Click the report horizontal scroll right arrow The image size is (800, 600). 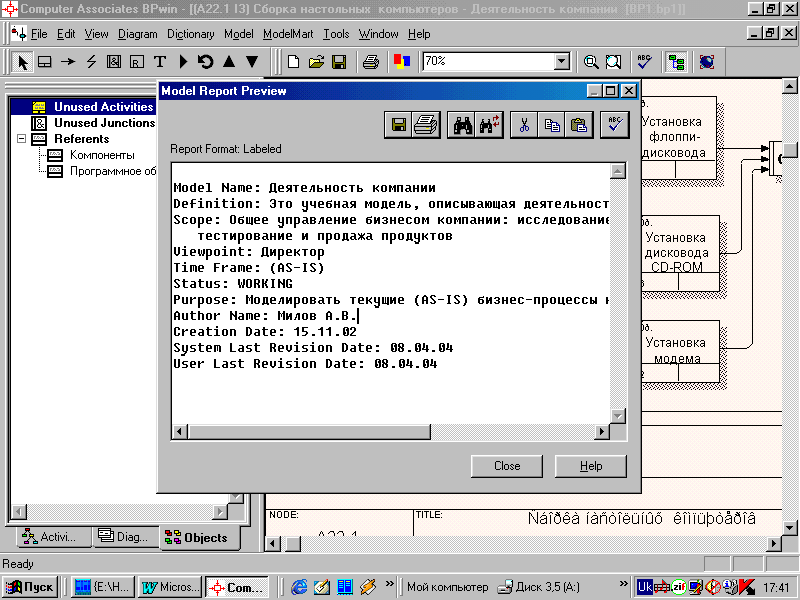(602, 432)
